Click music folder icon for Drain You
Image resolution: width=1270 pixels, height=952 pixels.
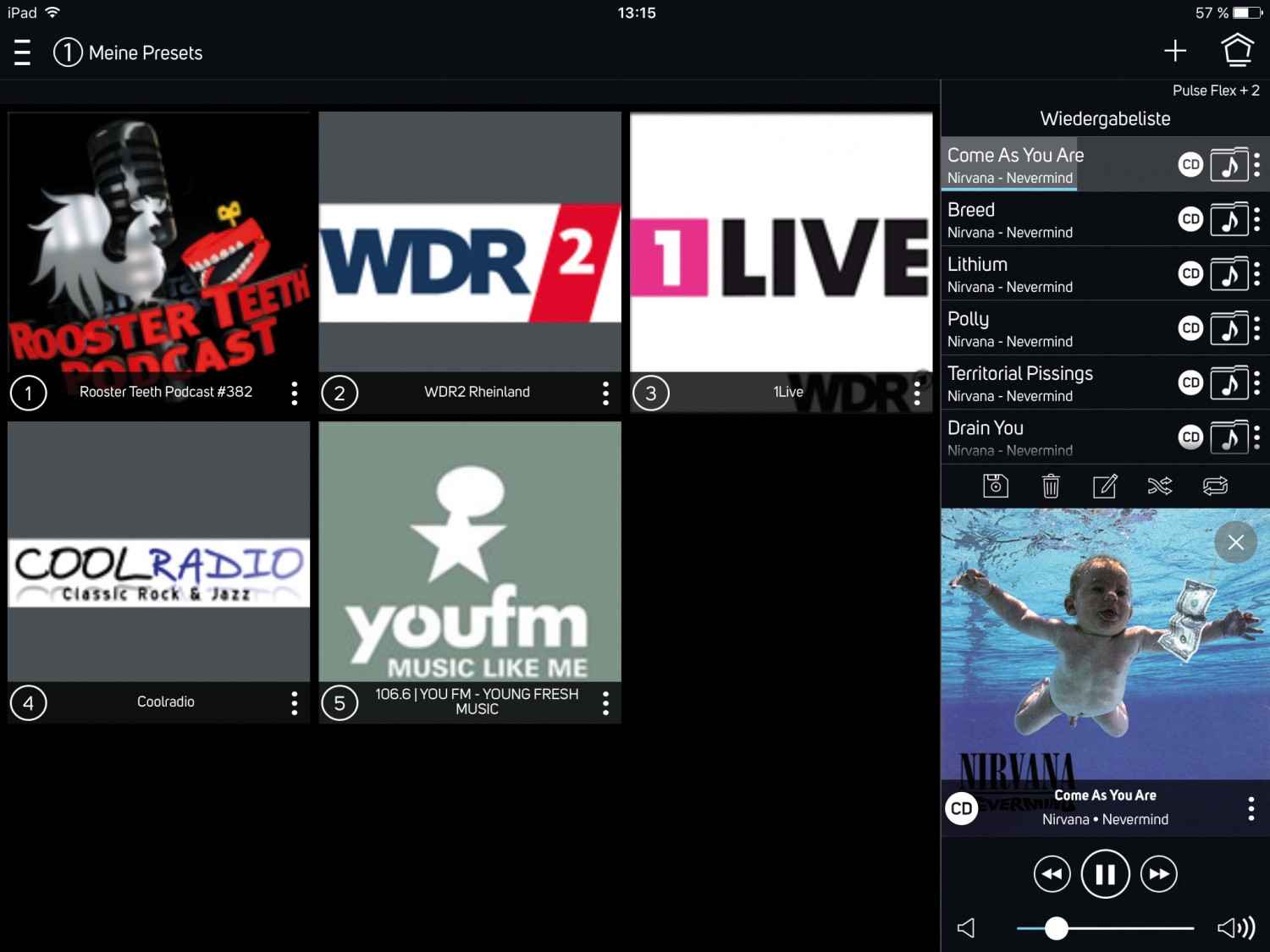click(x=1229, y=437)
